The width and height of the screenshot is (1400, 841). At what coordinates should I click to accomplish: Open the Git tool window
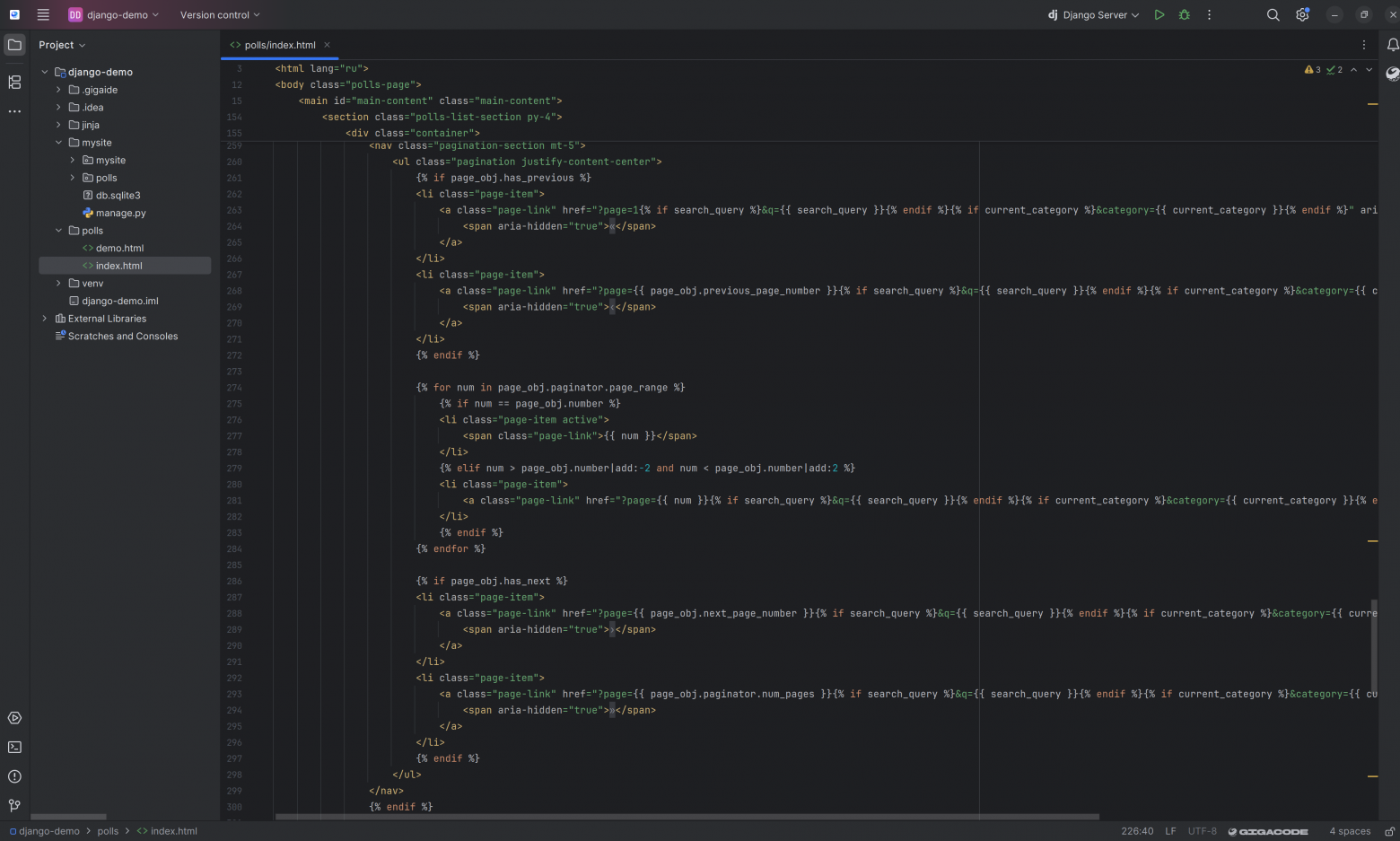(14, 805)
